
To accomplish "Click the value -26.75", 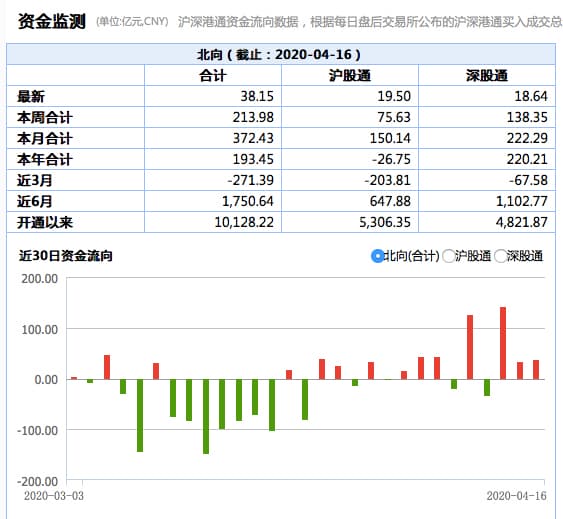I will [x=391, y=159].
